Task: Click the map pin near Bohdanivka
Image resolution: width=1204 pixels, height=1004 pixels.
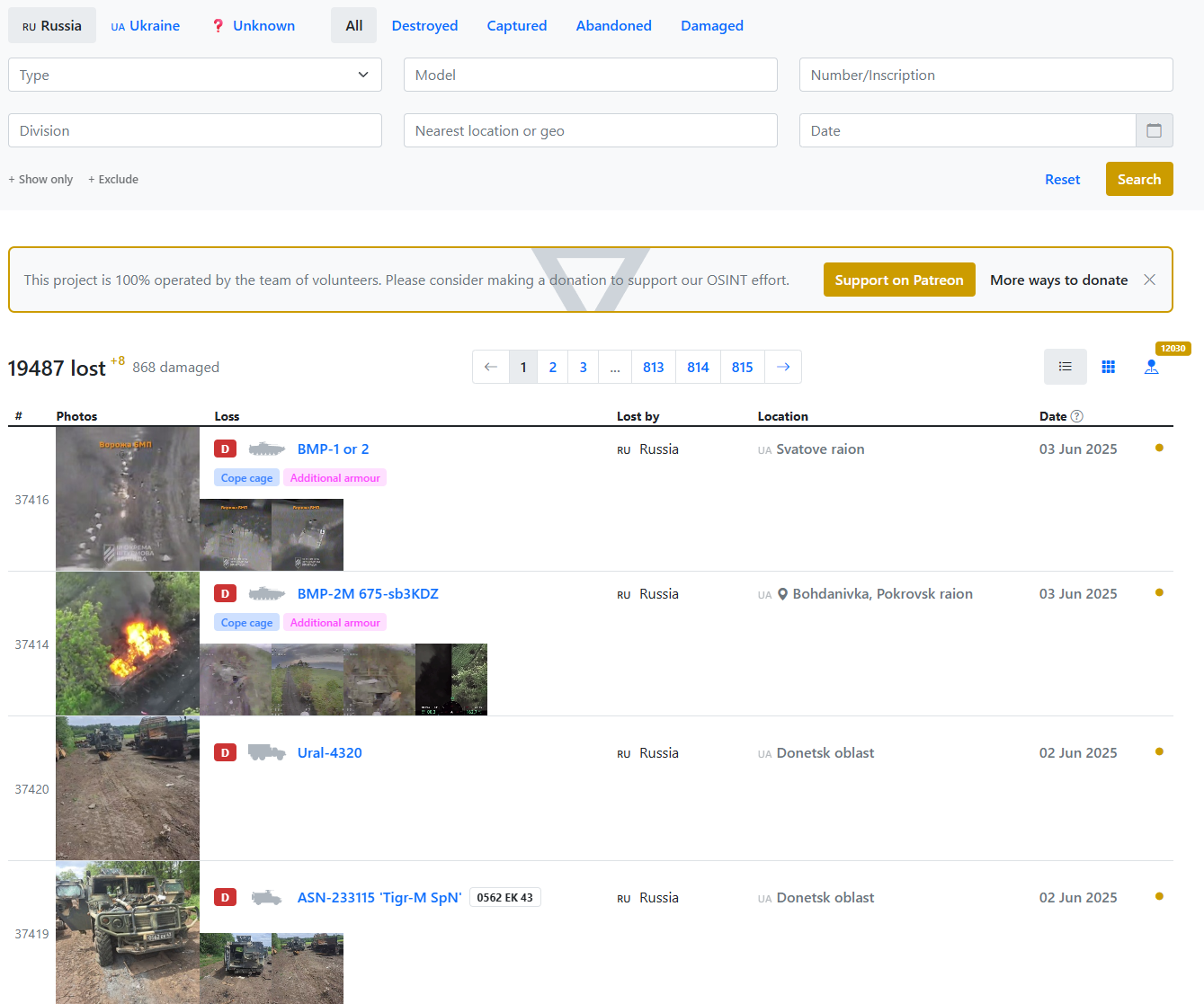Action: pos(782,594)
